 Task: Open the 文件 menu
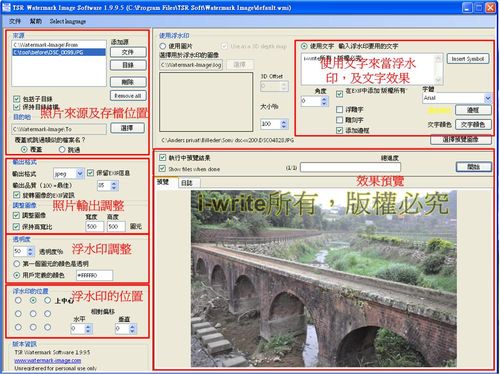click(15, 21)
